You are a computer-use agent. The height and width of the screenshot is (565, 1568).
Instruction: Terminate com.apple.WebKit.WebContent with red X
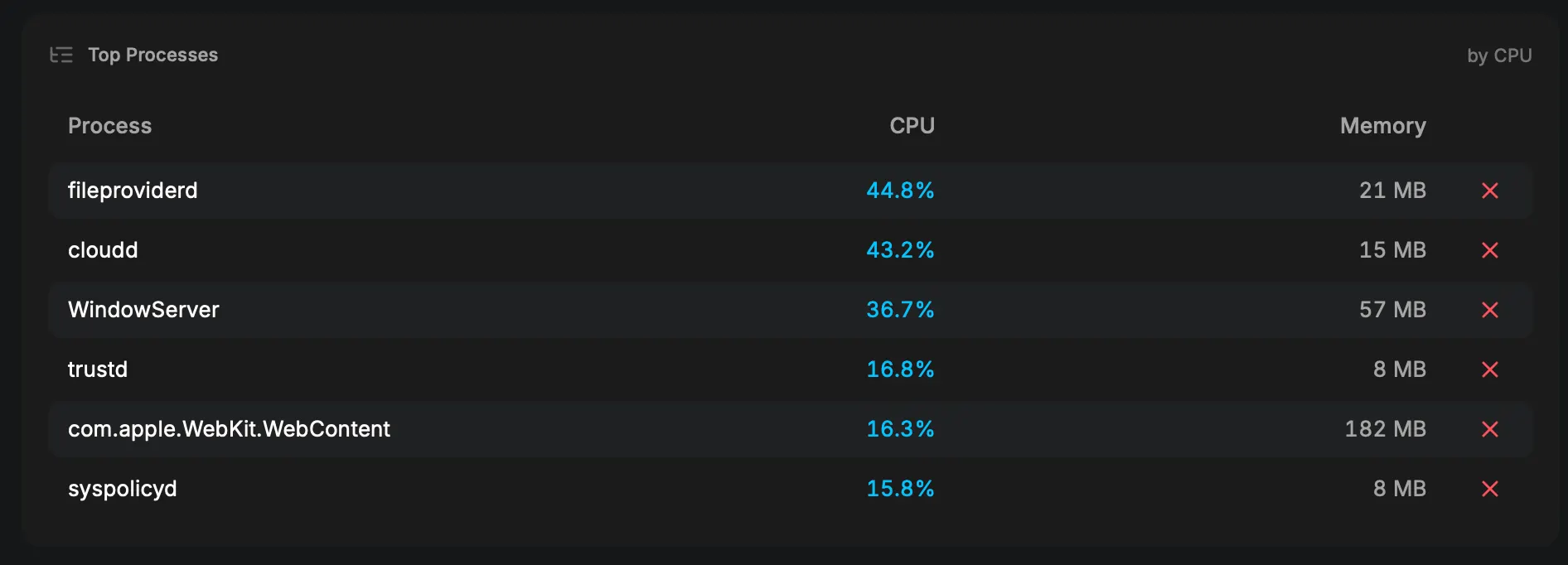tap(1489, 429)
